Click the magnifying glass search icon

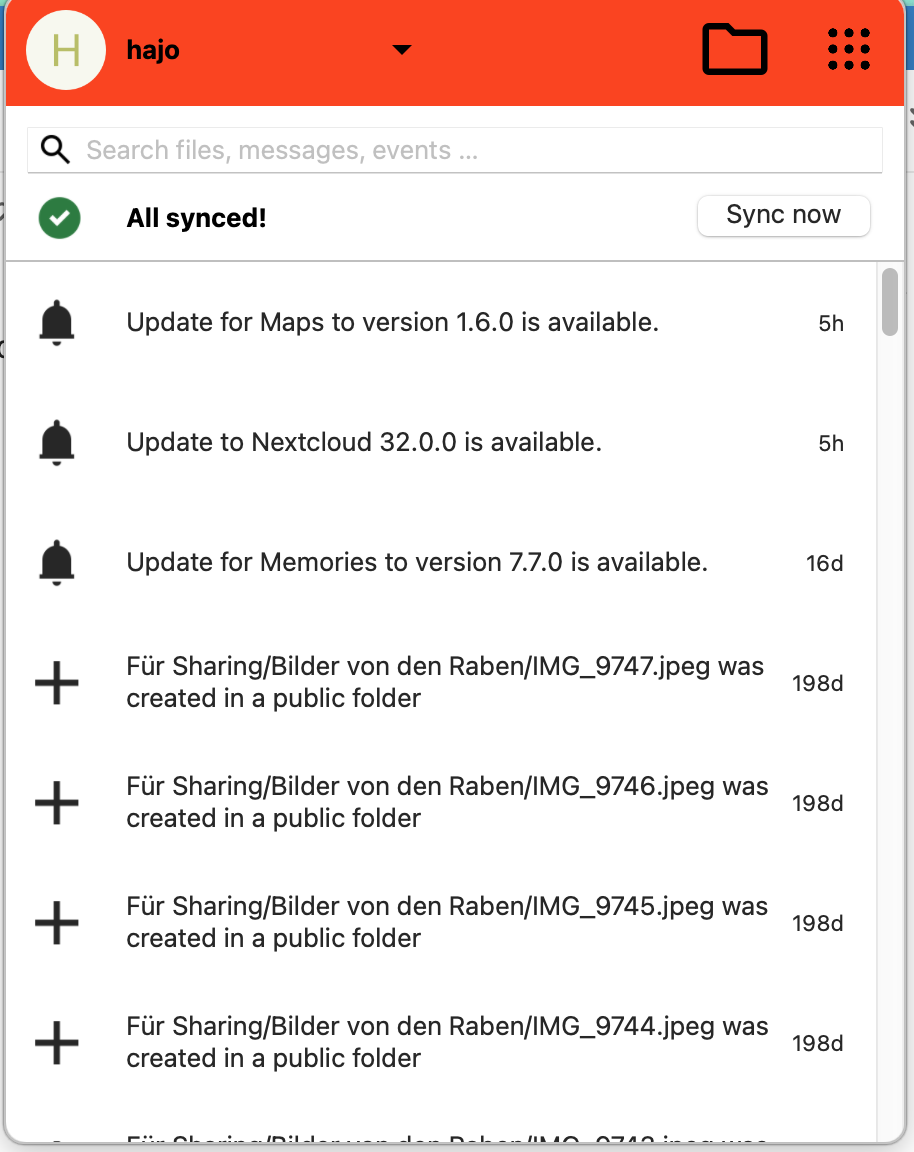55,151
